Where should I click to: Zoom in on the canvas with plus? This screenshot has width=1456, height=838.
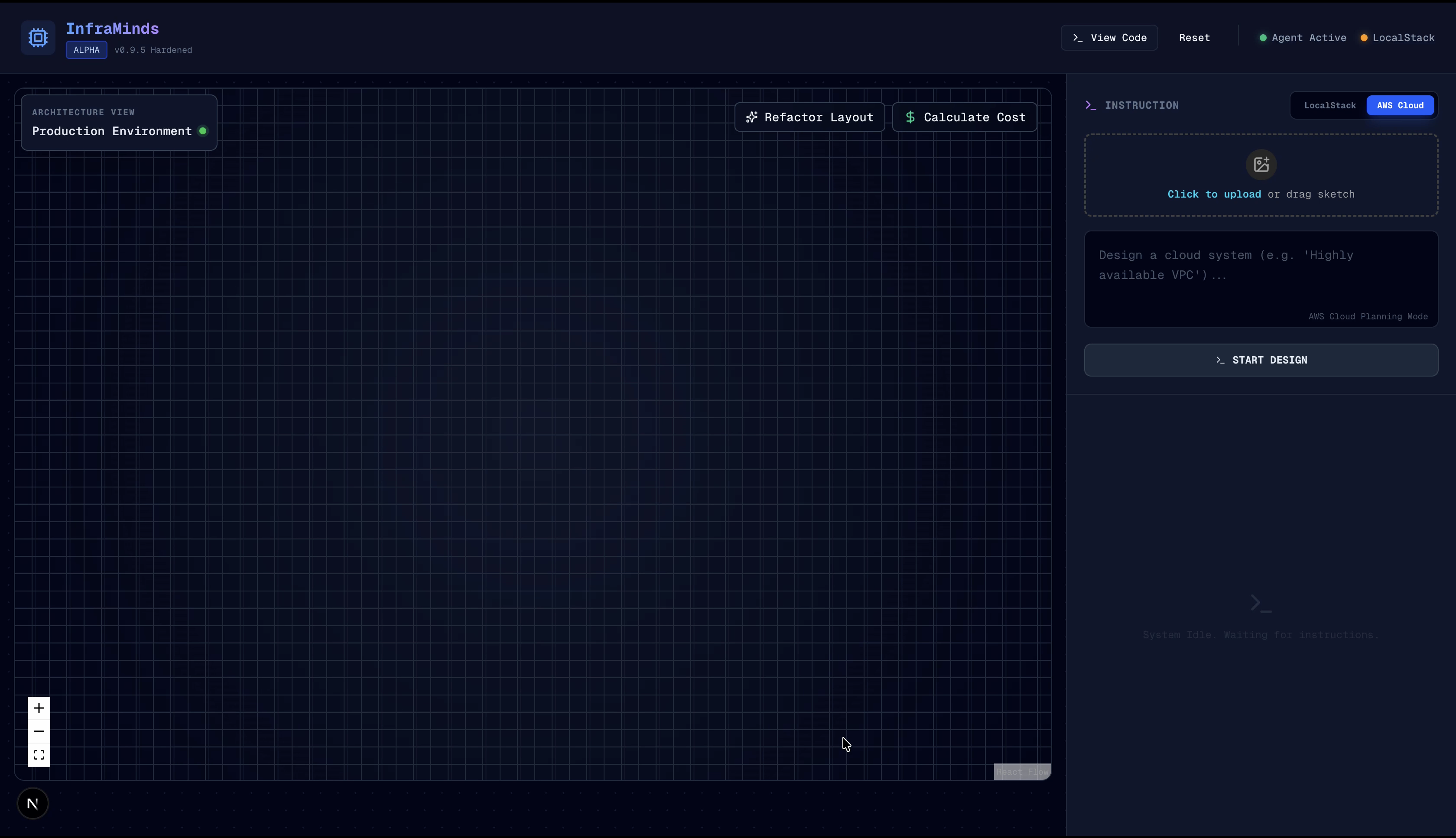click(39, 708)
